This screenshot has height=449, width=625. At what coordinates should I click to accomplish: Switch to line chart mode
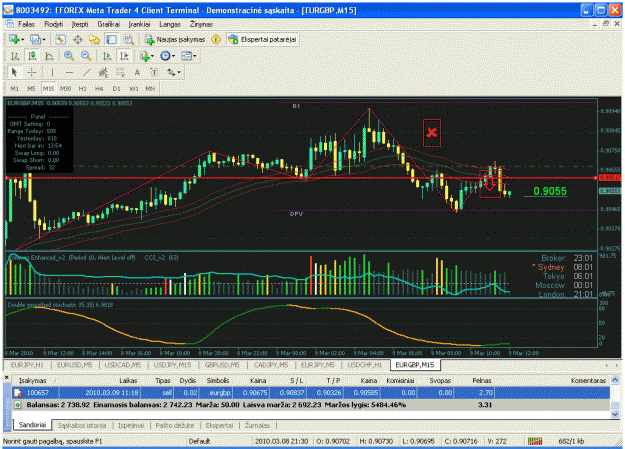tap(49, 56)
